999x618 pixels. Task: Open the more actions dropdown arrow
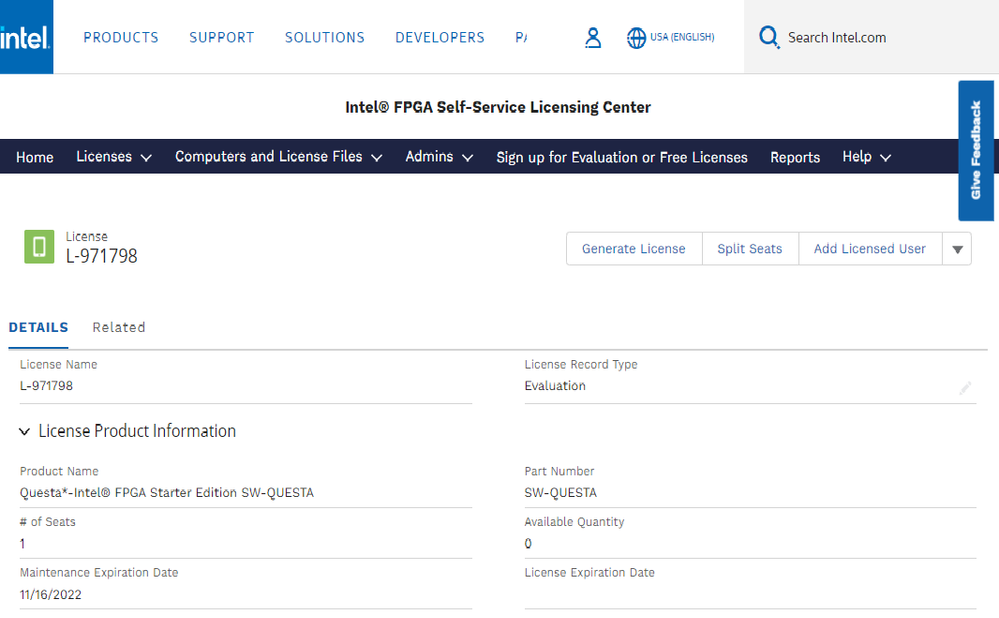957,249
